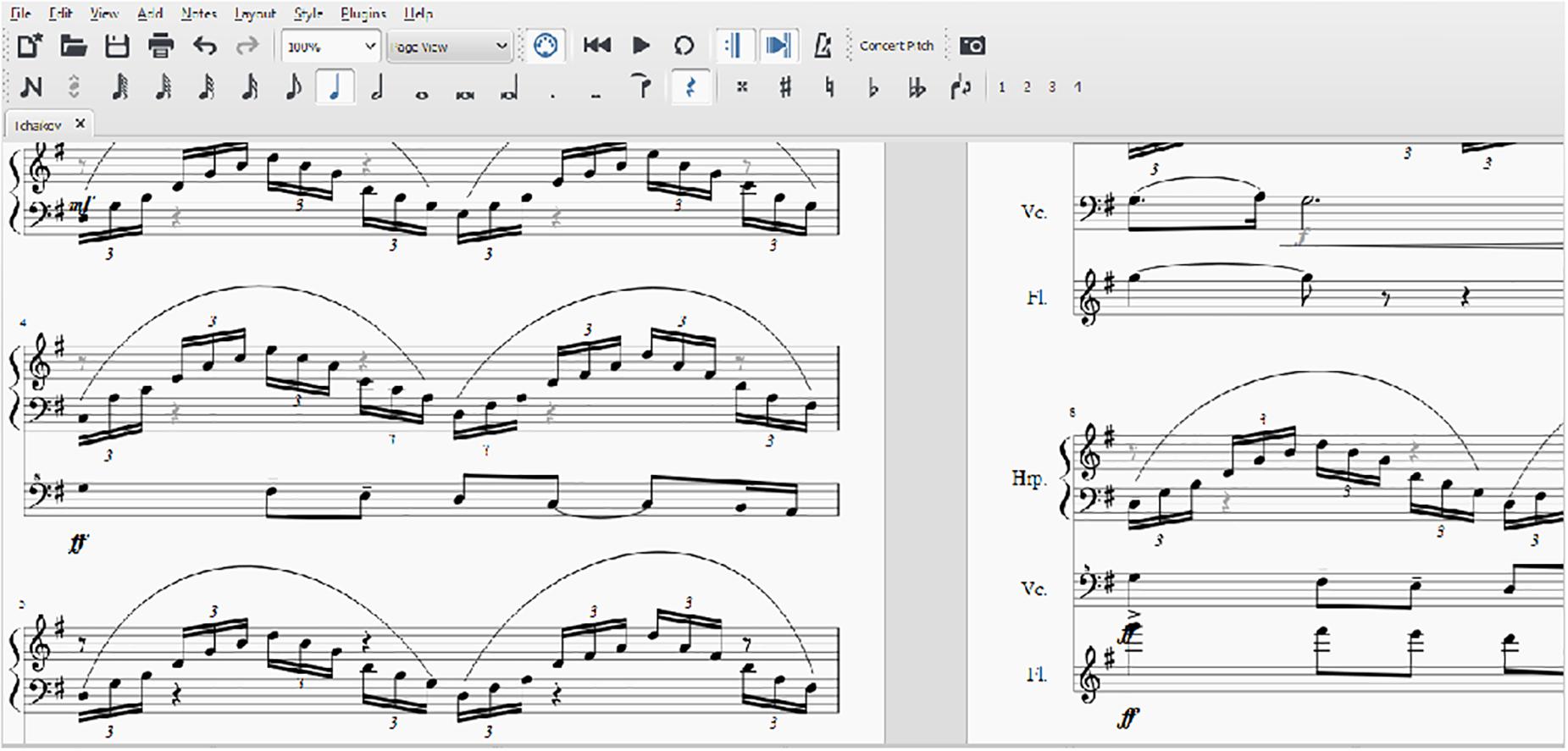The image size is (1568, 751).
Task: Toggle loop playback
Action: click(x=684, y=46)
